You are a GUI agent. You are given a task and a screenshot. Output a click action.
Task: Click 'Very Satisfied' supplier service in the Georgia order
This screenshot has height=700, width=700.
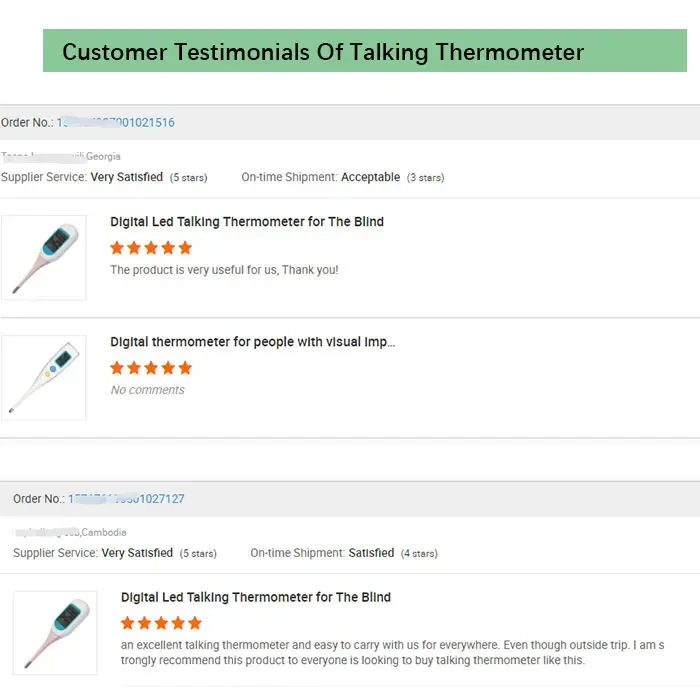tap(127, 177)
